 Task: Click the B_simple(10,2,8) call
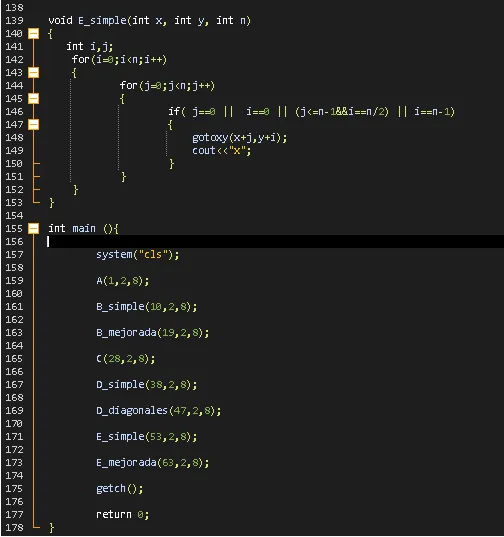[x=147, y=307]
